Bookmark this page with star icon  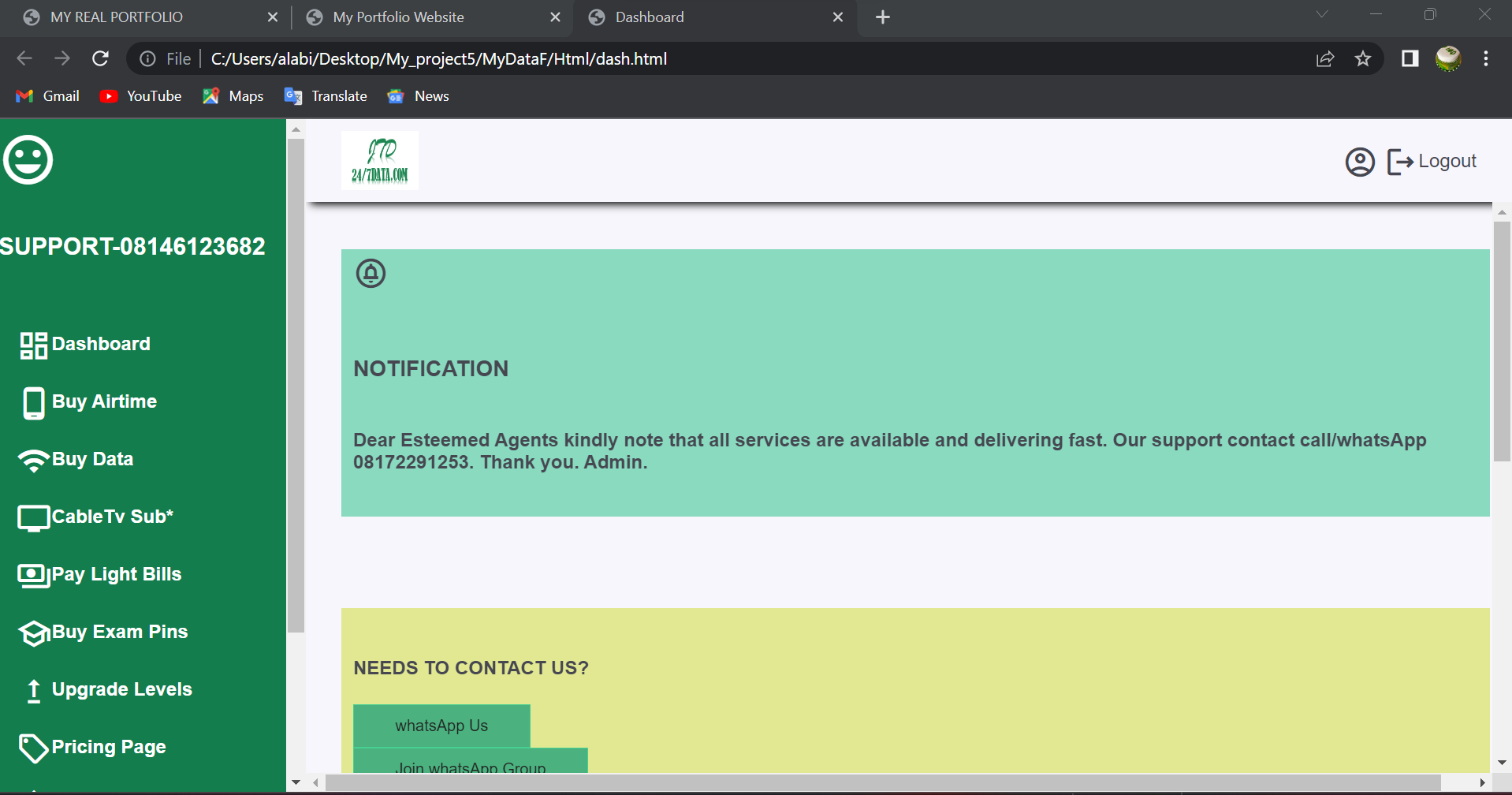[1362, 59]
